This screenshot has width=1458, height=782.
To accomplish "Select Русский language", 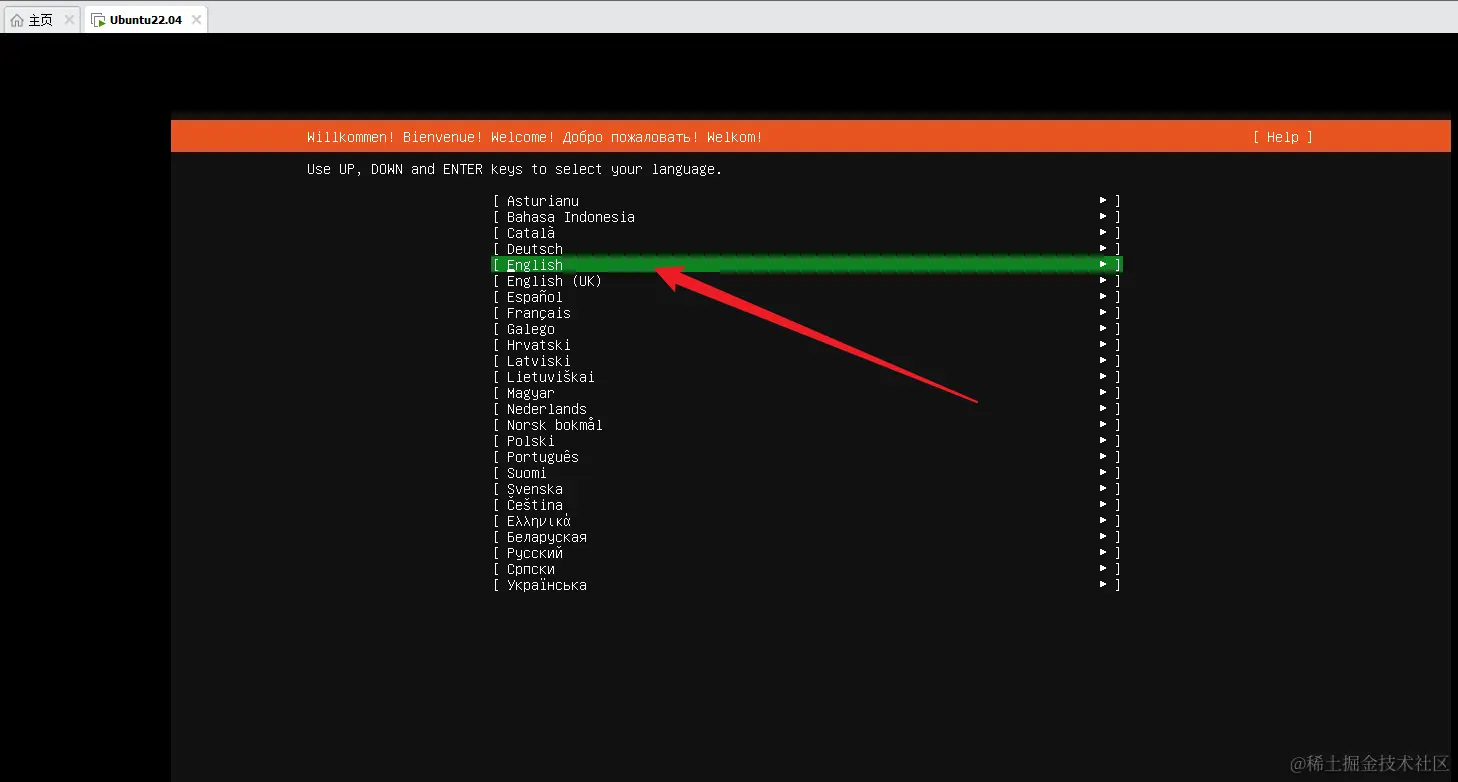I will tap(807, 553).
